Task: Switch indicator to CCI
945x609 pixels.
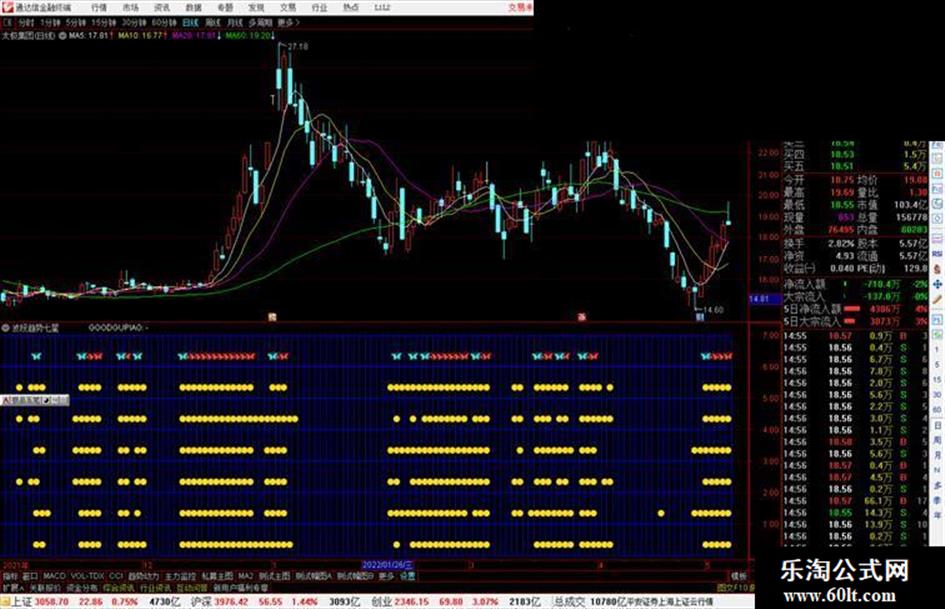Action: 116,576
